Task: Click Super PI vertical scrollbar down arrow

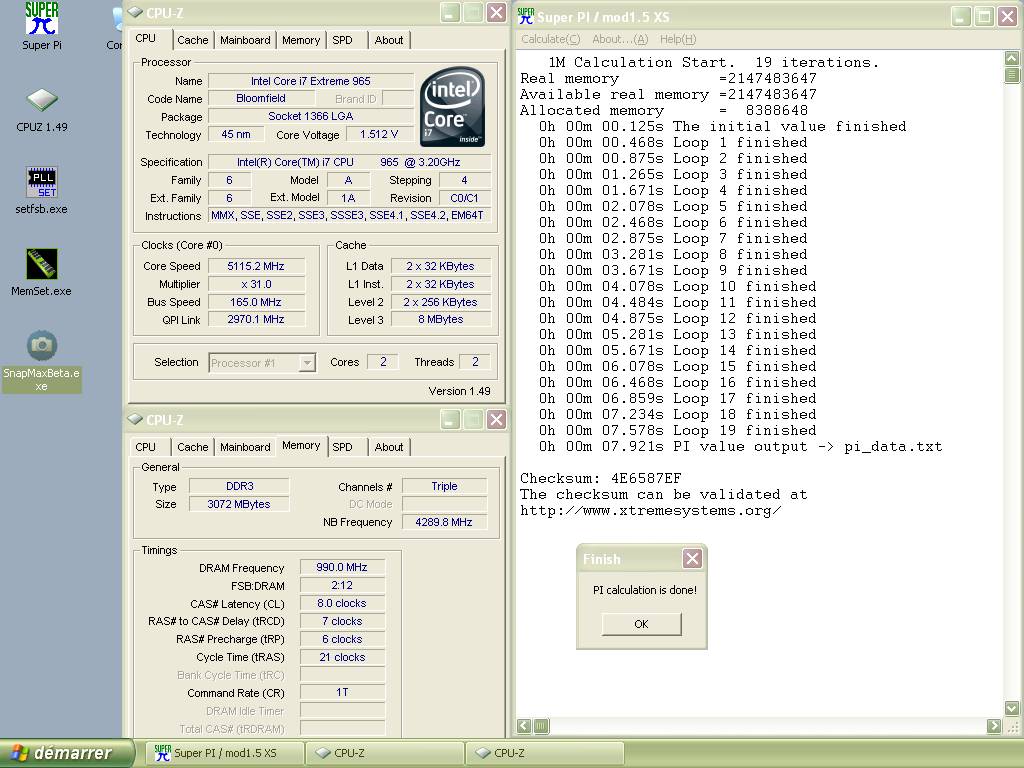Action: pos(1012,708)
